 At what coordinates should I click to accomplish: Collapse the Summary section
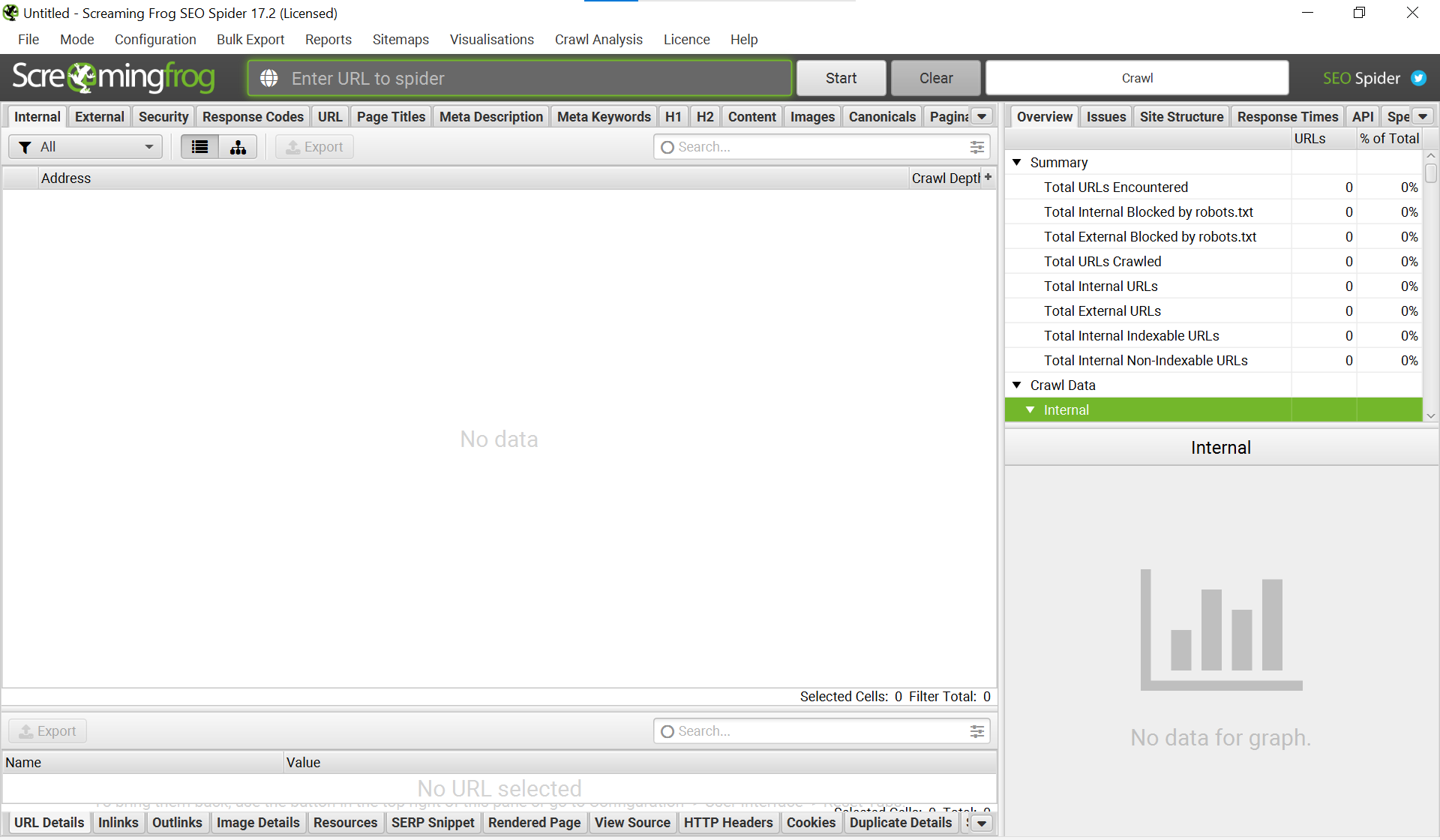click(x=1017, y=162)
